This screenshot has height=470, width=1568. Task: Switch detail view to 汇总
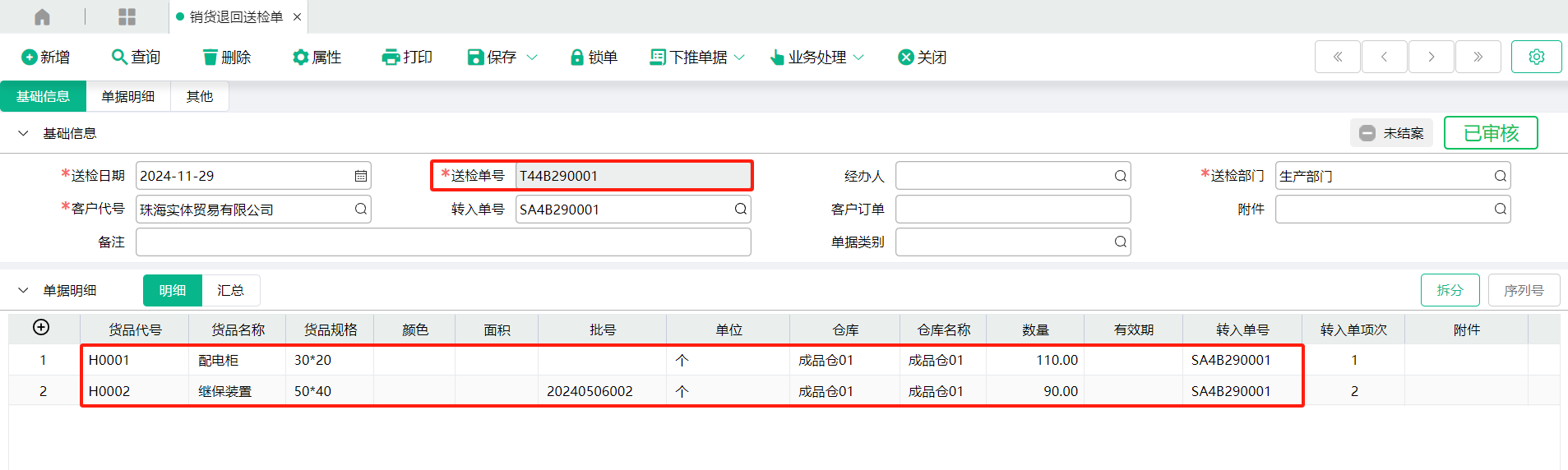click(x=230, y=290)
